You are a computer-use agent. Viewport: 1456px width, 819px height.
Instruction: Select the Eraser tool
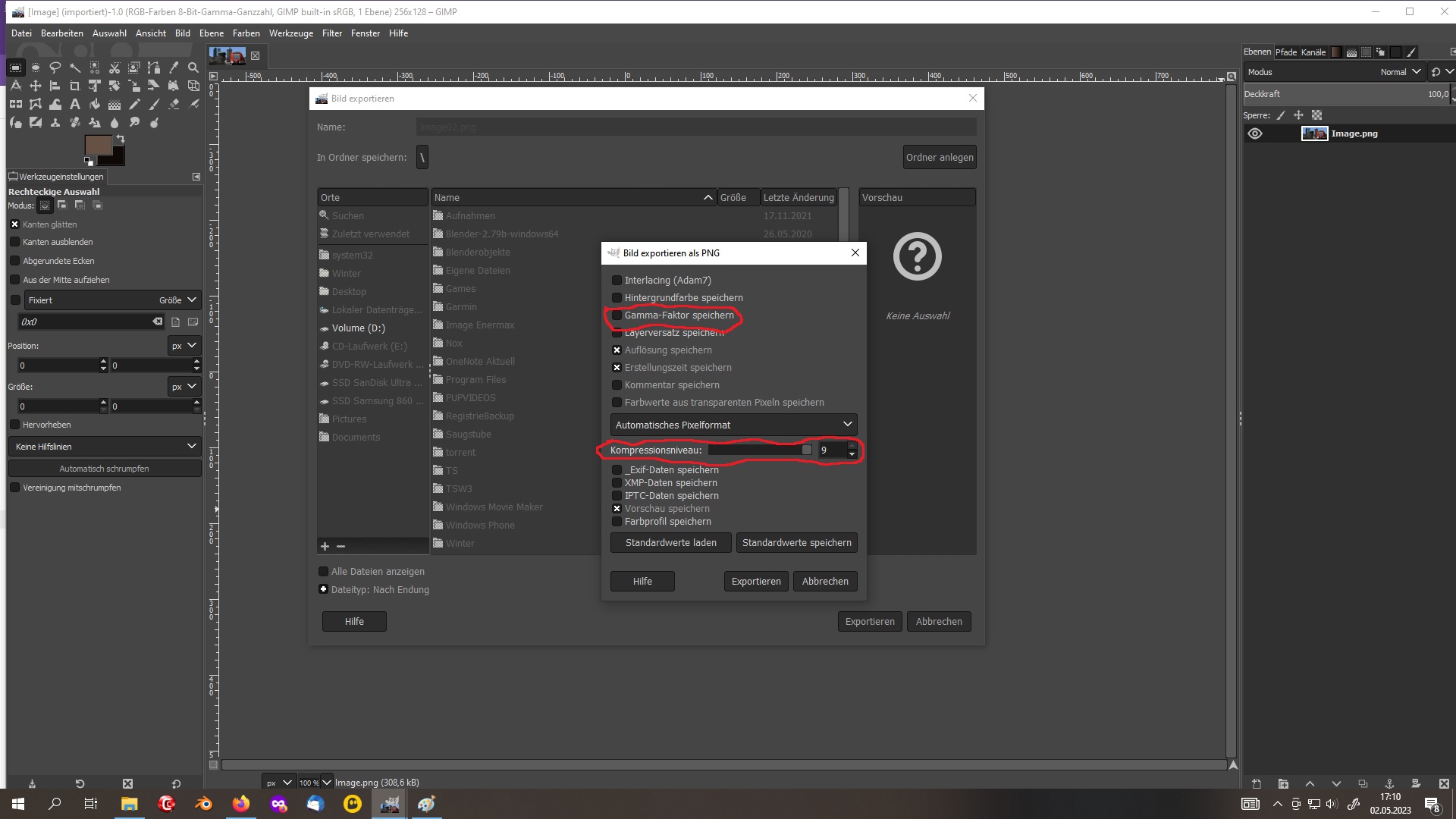pyautogui.click(x=174, y=104)
